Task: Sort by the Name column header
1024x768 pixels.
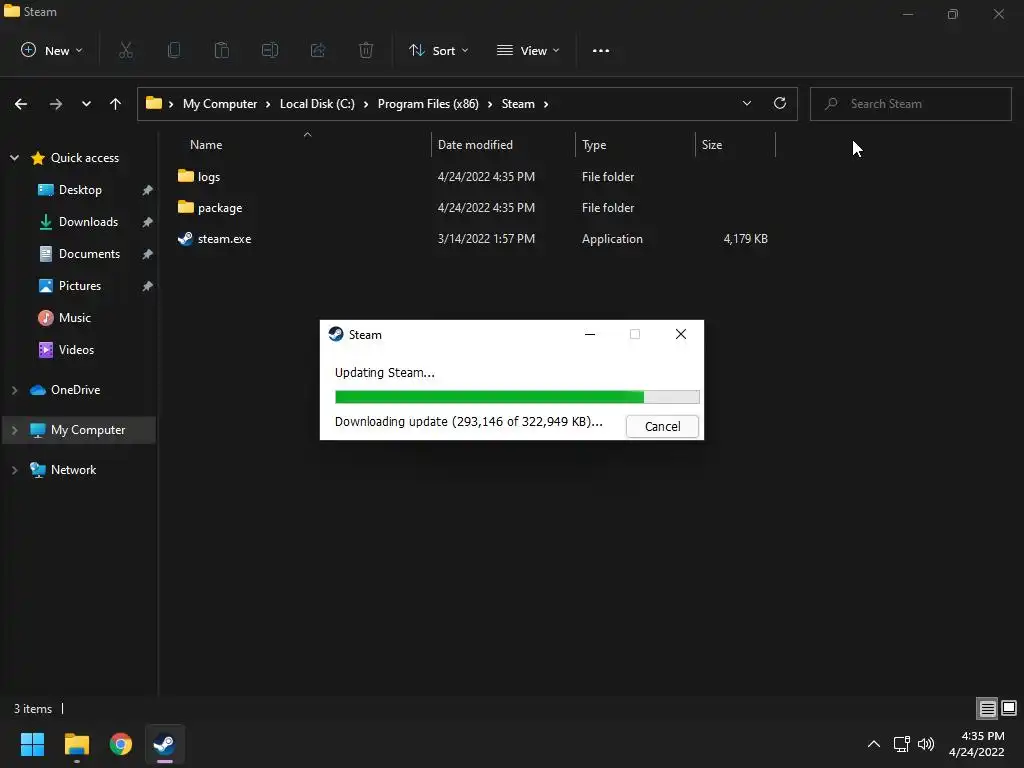Action: 206,145
